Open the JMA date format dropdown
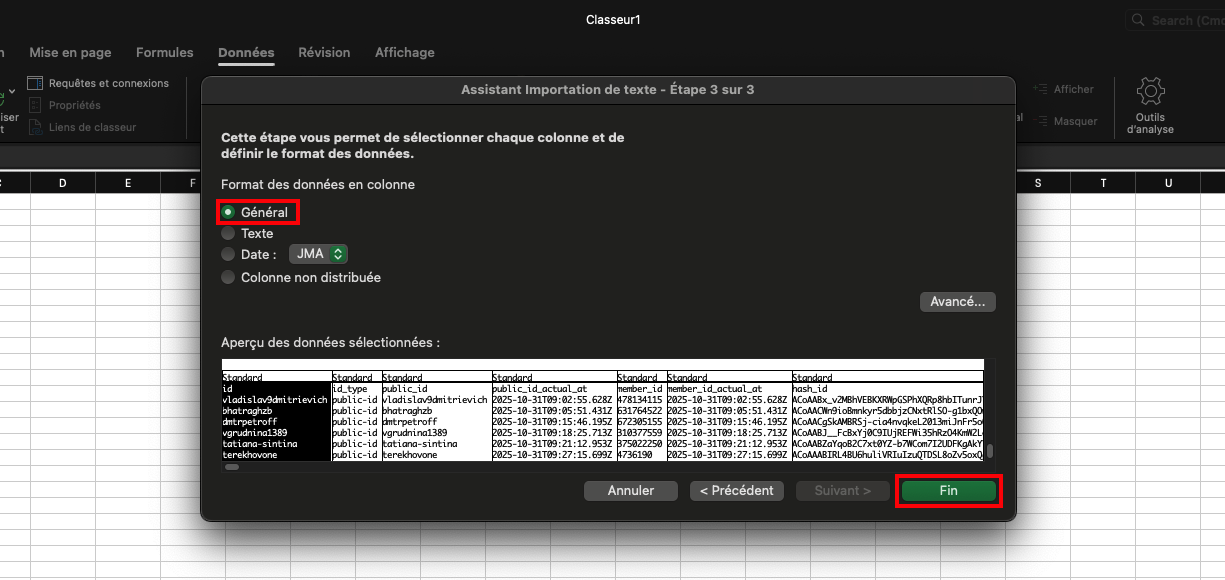1225x580 pixels. point(319,254)
